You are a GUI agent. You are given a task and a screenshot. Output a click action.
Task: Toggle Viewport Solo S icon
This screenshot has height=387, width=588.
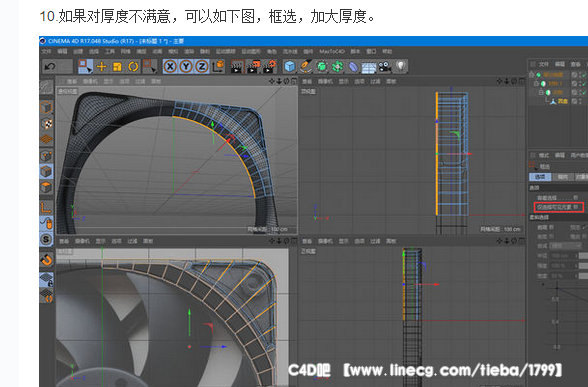[x=46, y=239]
